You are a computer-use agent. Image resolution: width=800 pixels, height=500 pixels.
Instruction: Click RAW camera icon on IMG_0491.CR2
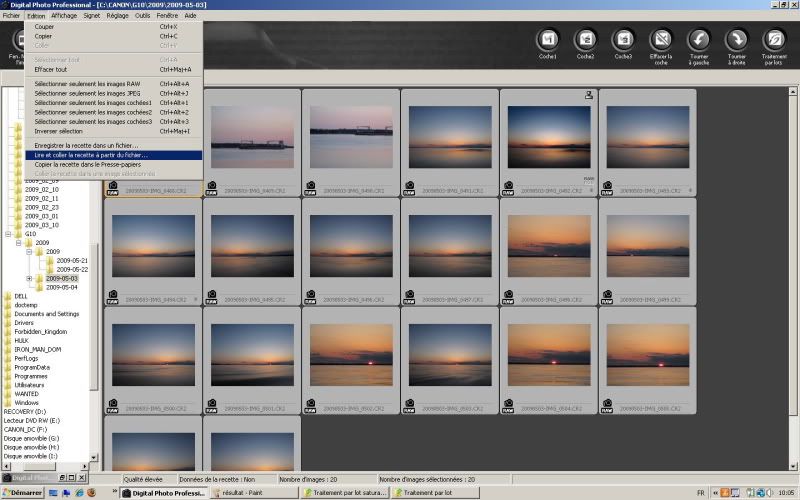pyautogui.click(x=409, y=188)
